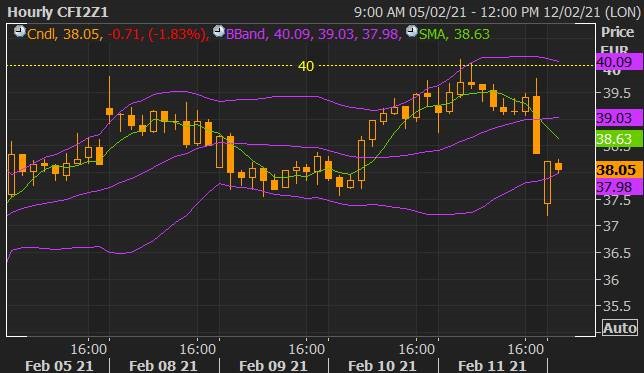Click the Price axis heading
Screen dimensions: 644x373
click(618, 32)
